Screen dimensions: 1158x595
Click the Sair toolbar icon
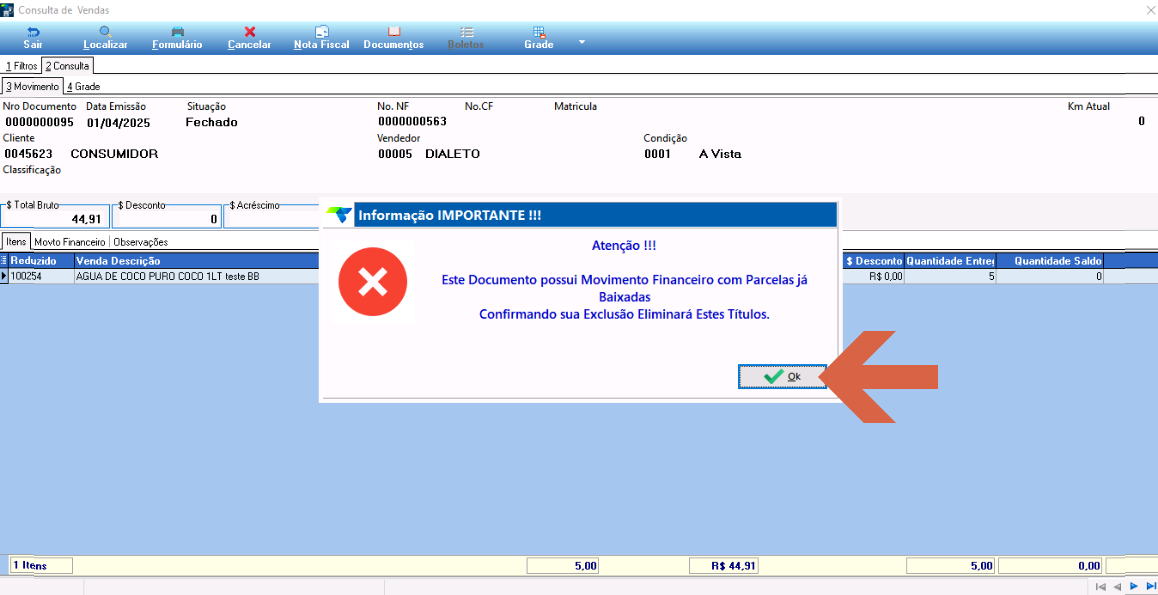32,38
